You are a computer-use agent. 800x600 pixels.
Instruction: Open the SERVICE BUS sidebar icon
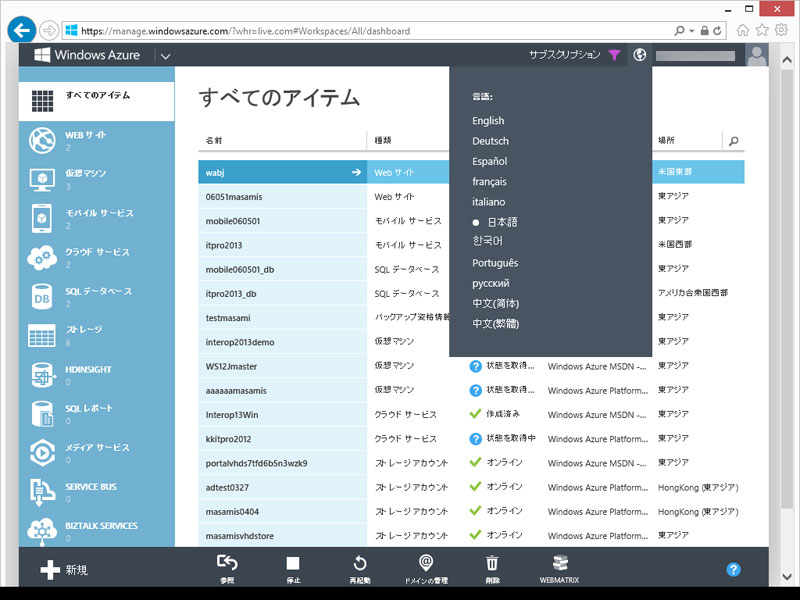(42, 492)
